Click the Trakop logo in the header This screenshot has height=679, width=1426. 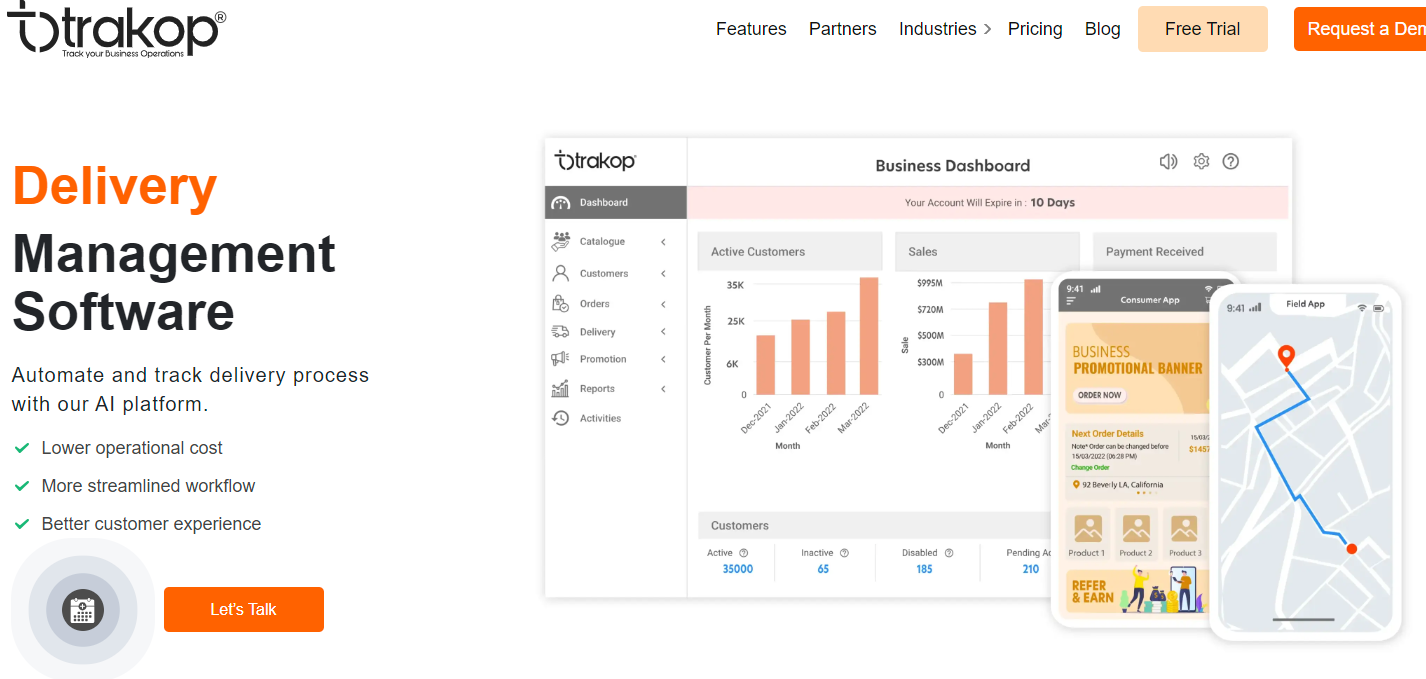116,30
